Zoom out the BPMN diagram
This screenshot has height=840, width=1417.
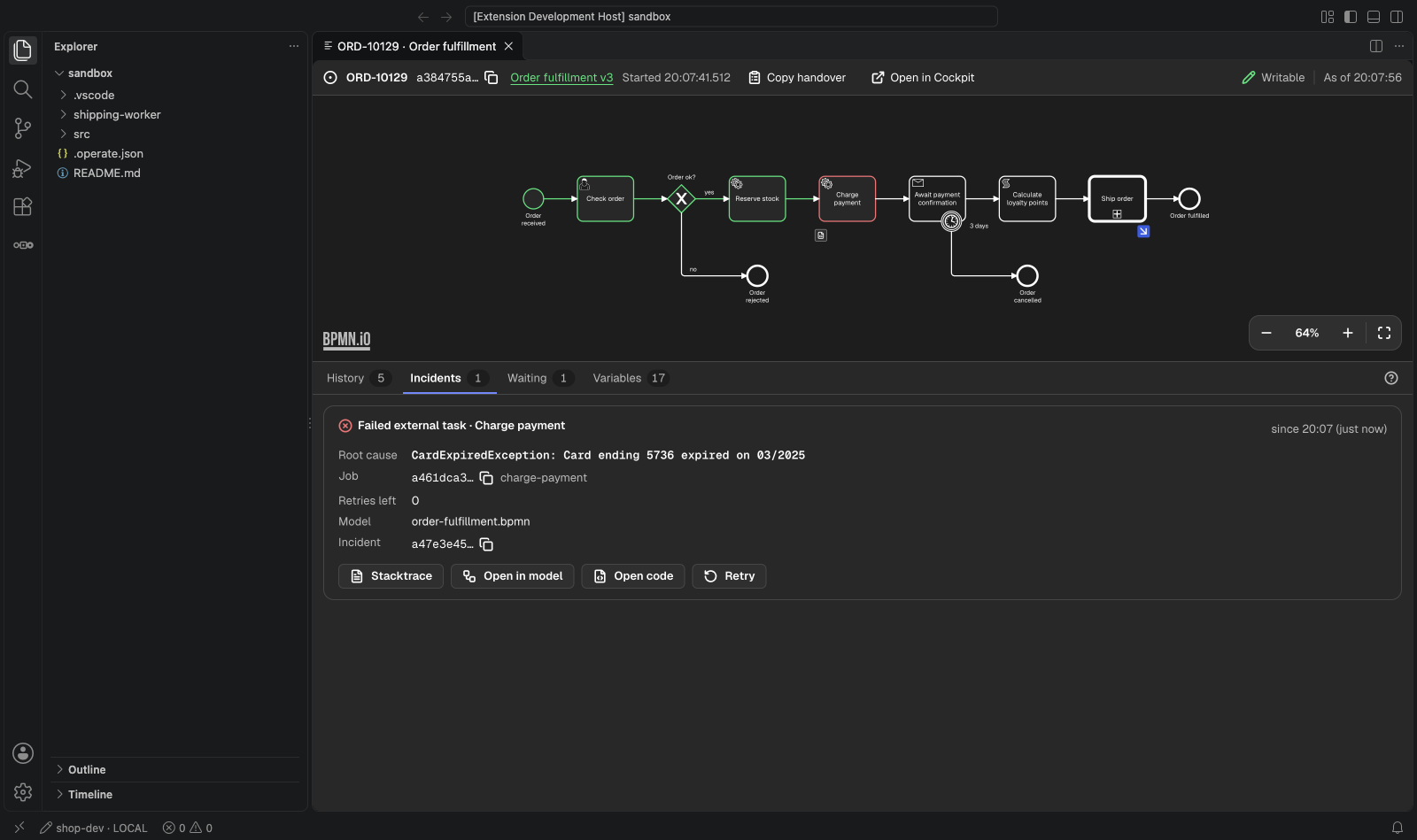[1266, 333]
